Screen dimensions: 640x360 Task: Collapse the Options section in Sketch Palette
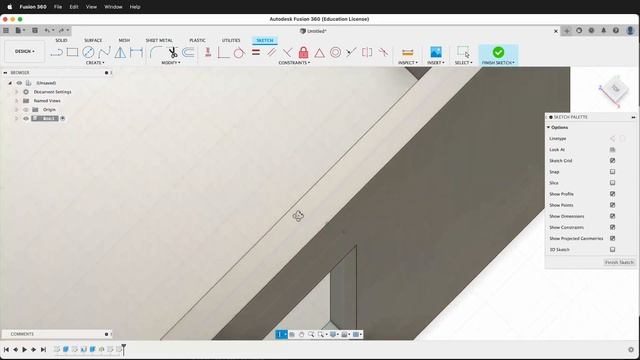point(549,127)
